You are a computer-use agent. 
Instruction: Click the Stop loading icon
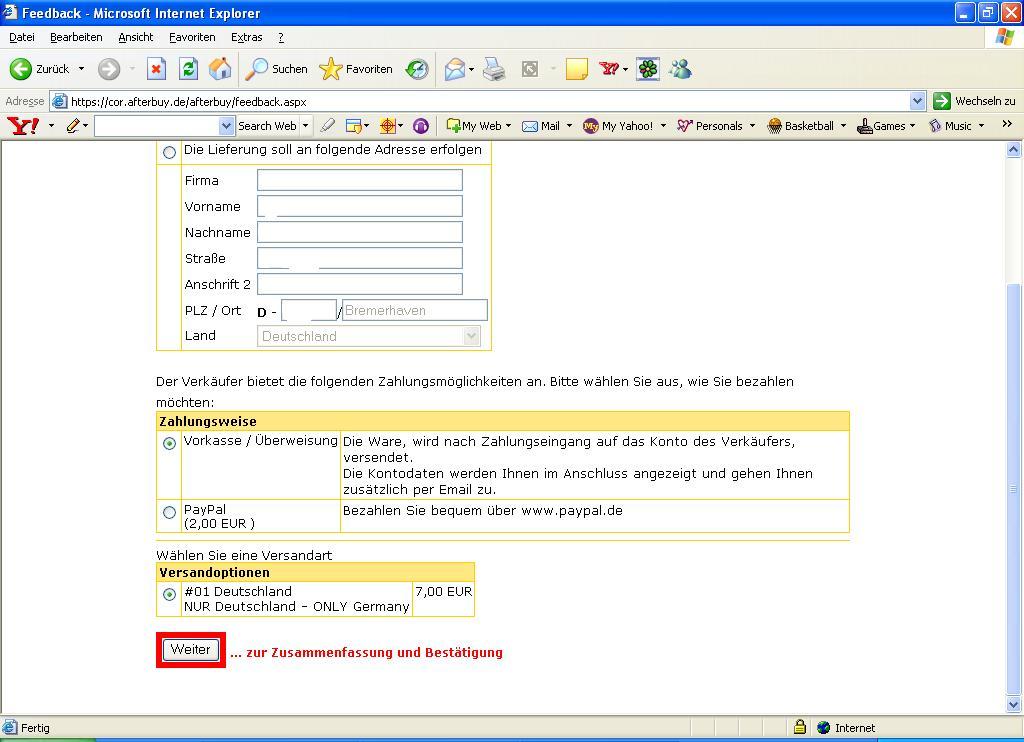tap(156, 69)
